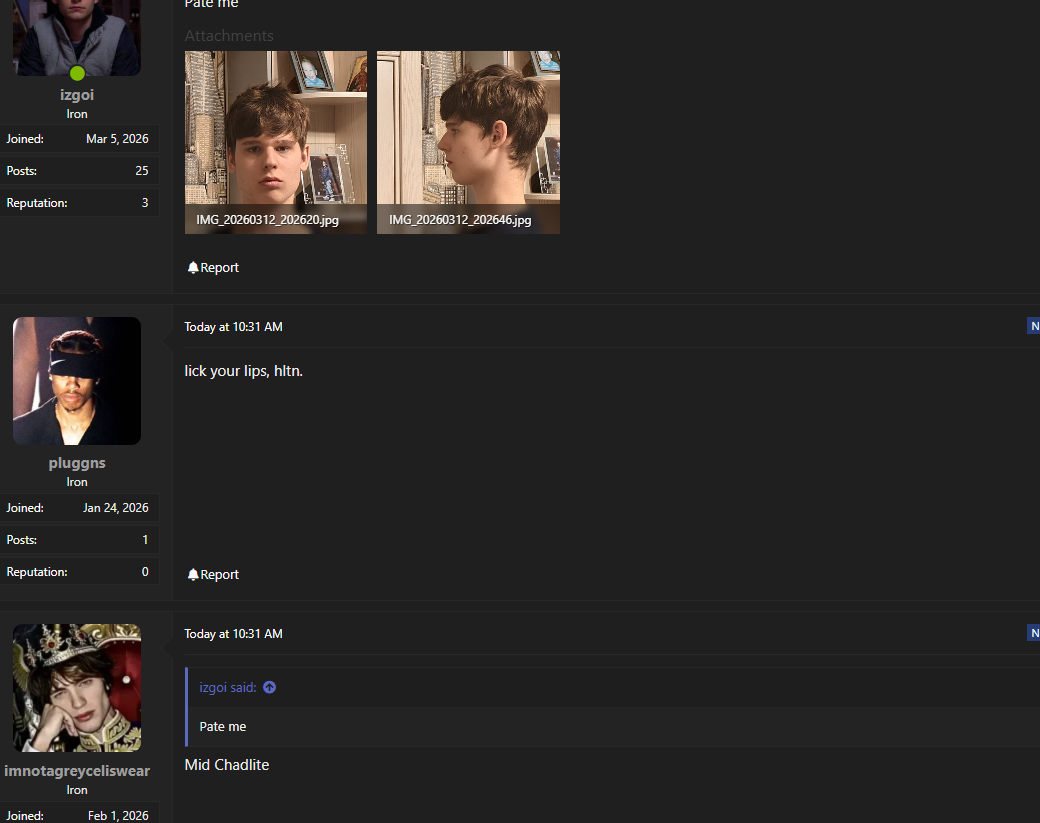Image resolution: width=1040 pixels, height=823 pixels.
Task: Click the timestamp on imnotagreyceliswear's post
Action: coord(233,634)
